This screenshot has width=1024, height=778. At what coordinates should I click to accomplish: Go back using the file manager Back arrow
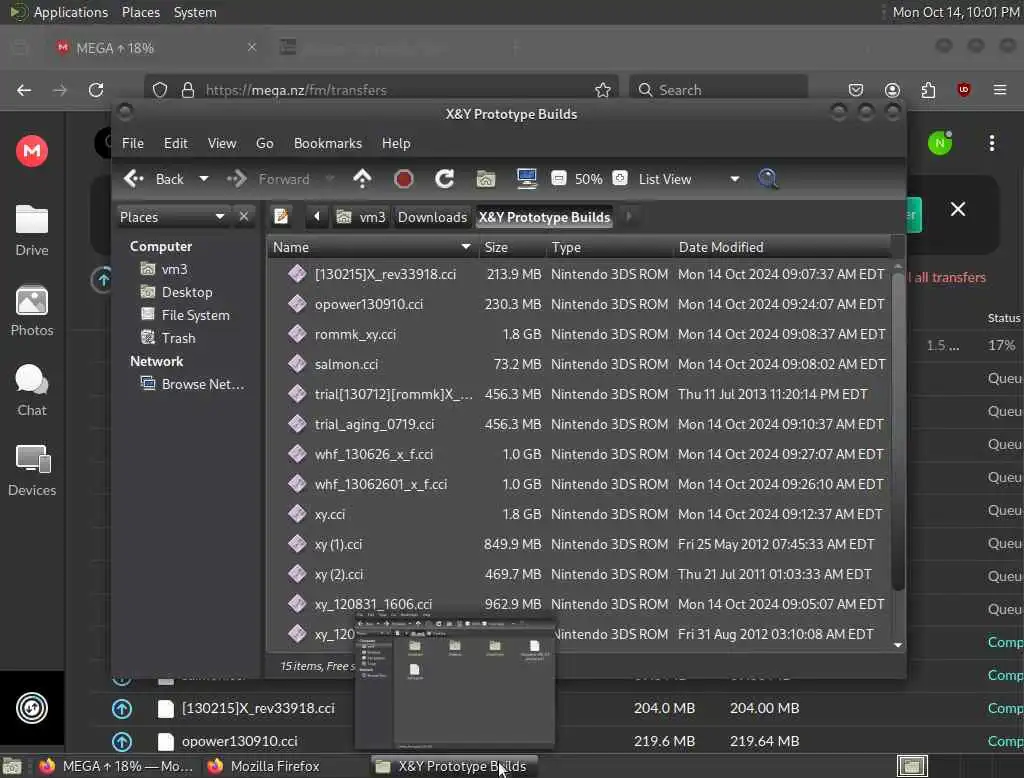tap(135, 178)
